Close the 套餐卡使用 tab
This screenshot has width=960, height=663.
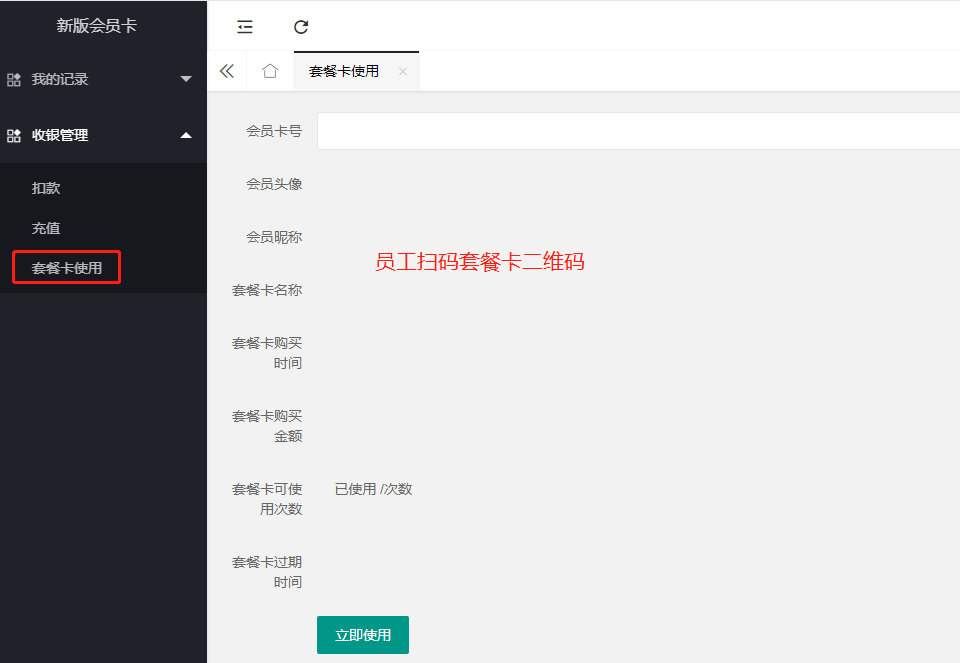coord(403,71)
